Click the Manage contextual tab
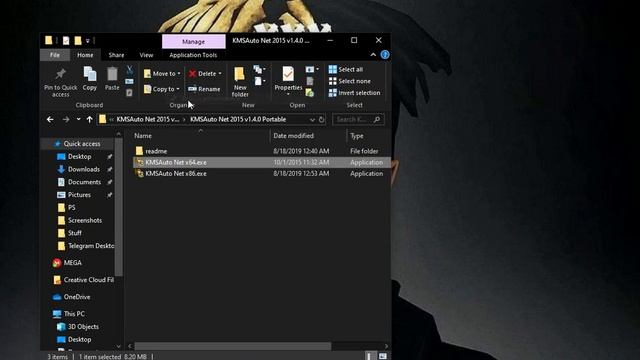 tap(193, 42)
